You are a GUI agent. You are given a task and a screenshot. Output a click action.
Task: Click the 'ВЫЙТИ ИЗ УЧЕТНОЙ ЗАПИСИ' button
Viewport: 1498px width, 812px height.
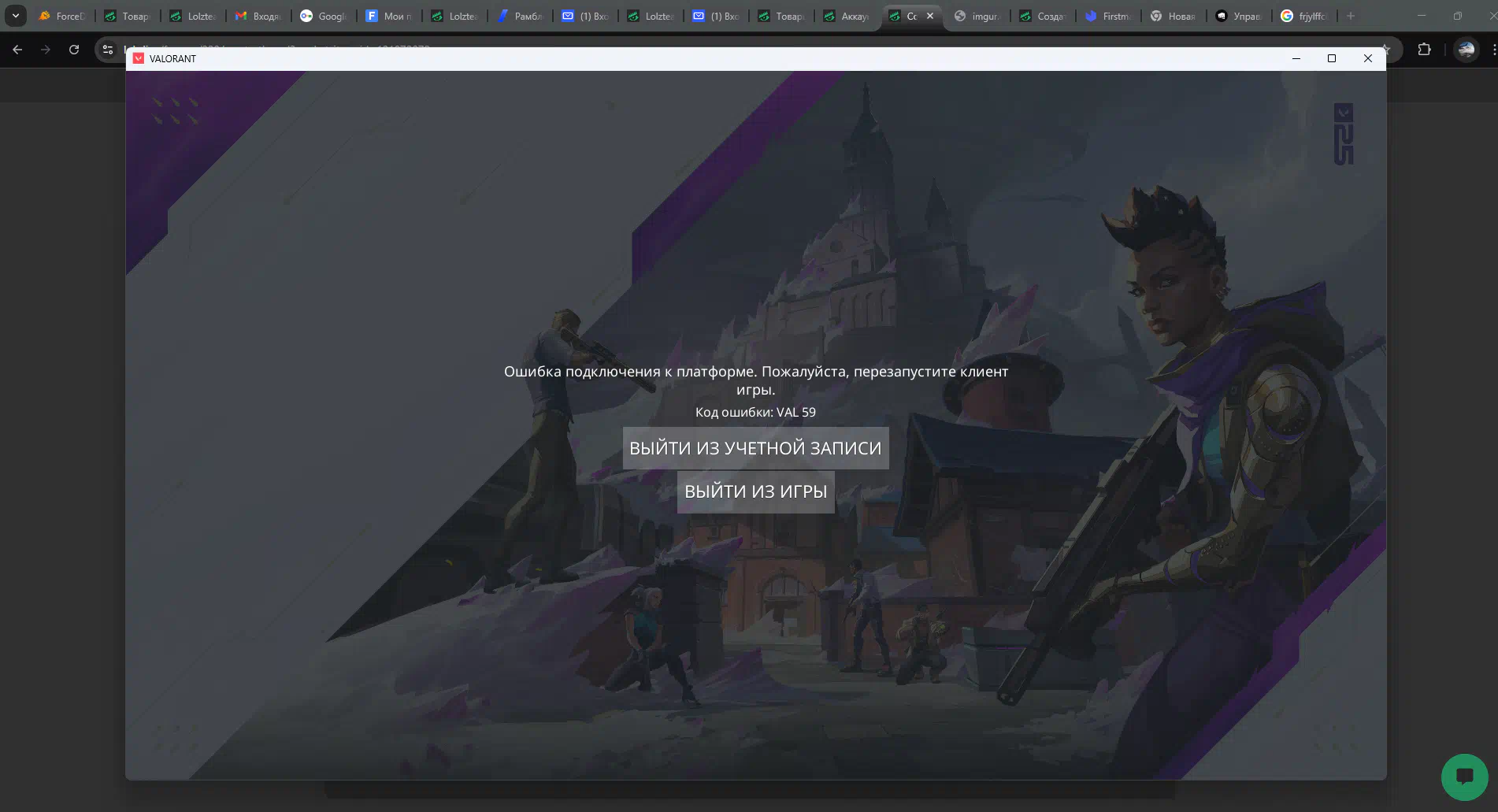(755, 448)
